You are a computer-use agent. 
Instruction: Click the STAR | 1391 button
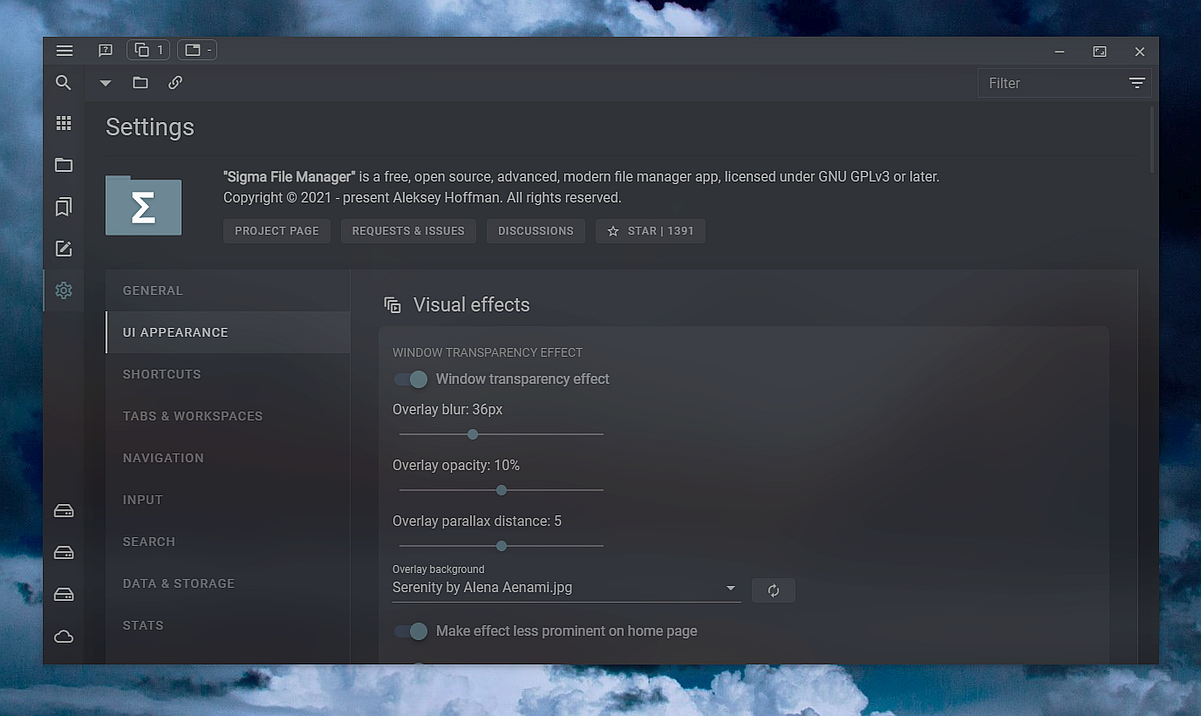[x=651, y=231]
